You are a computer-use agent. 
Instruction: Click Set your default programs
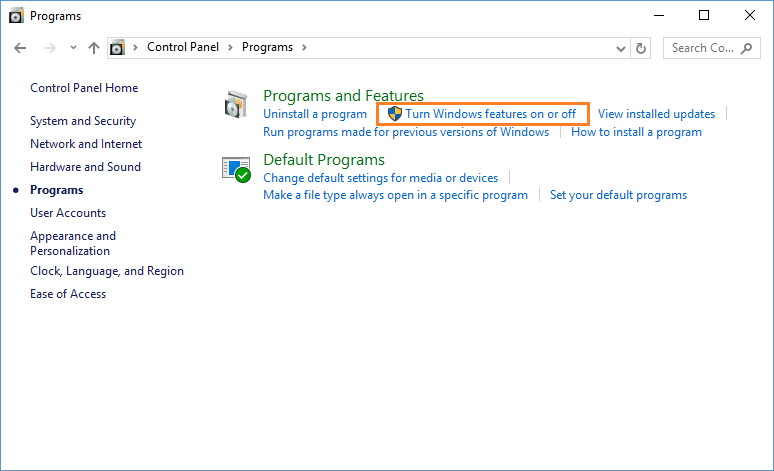coord(619,195)
